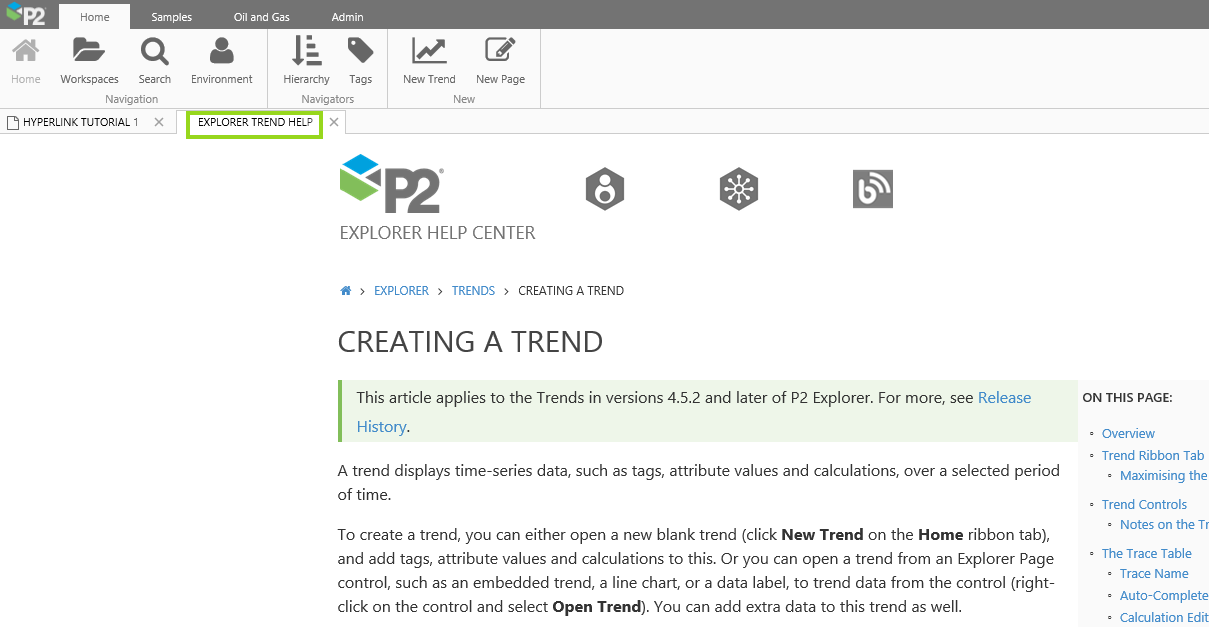
Task: Select the Explorer Trend Help tab
Action: pyautogui.click(x=255, y=123)
